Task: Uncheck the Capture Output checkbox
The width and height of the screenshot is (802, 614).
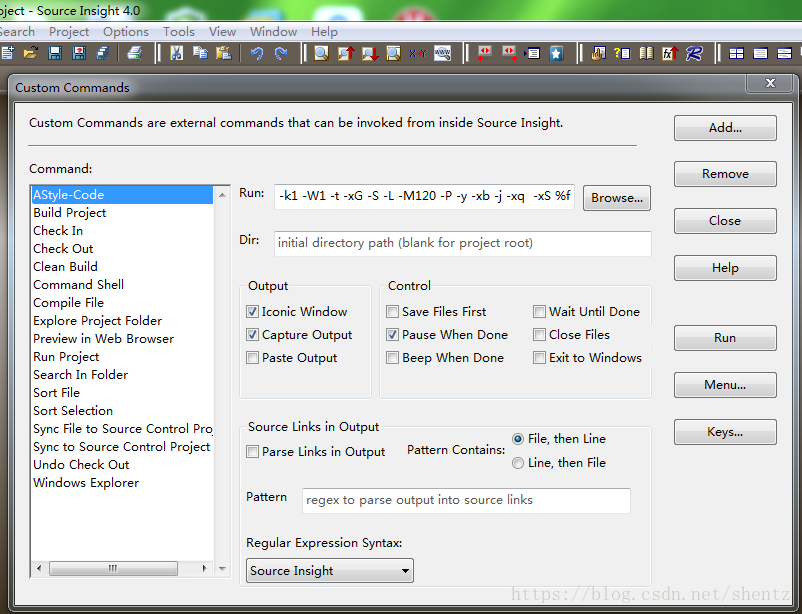Action: coord(252,335)
